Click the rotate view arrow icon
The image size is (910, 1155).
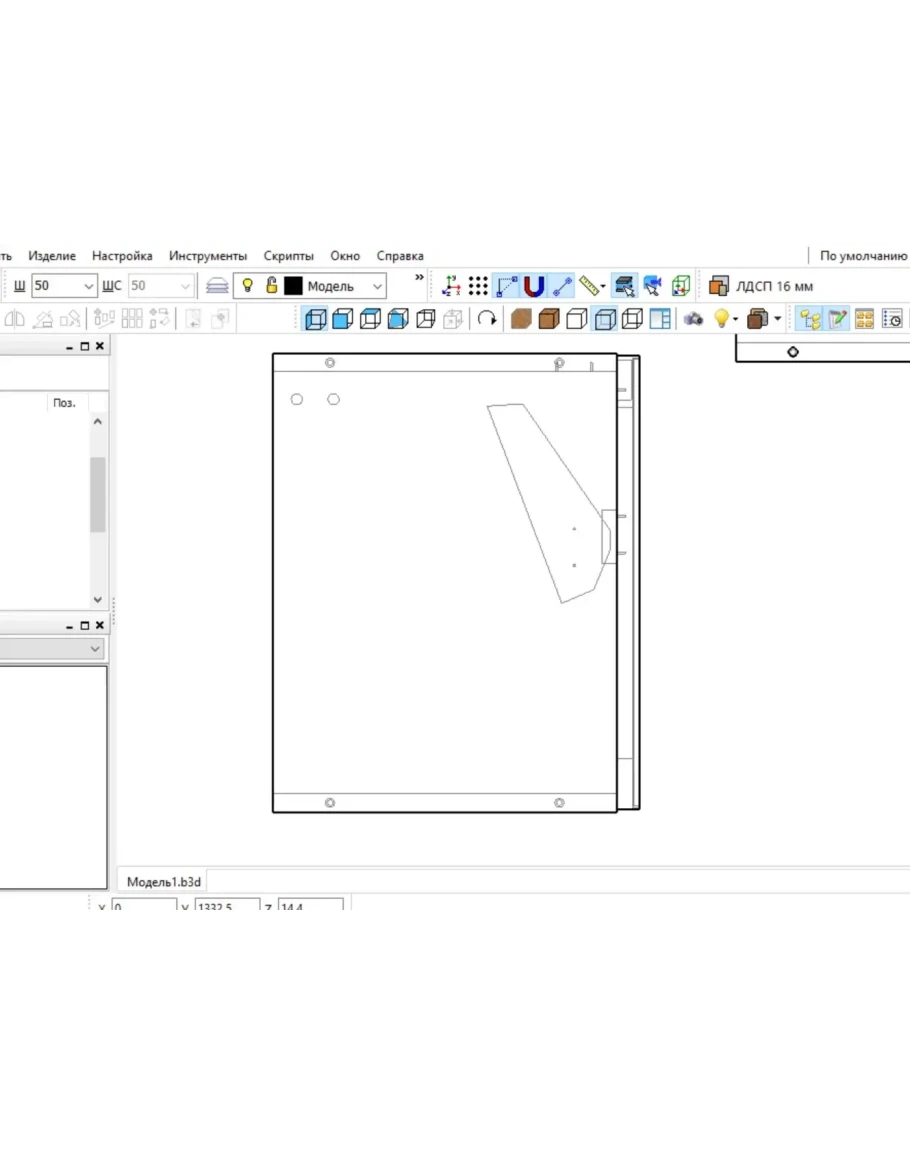click(487, 319)
